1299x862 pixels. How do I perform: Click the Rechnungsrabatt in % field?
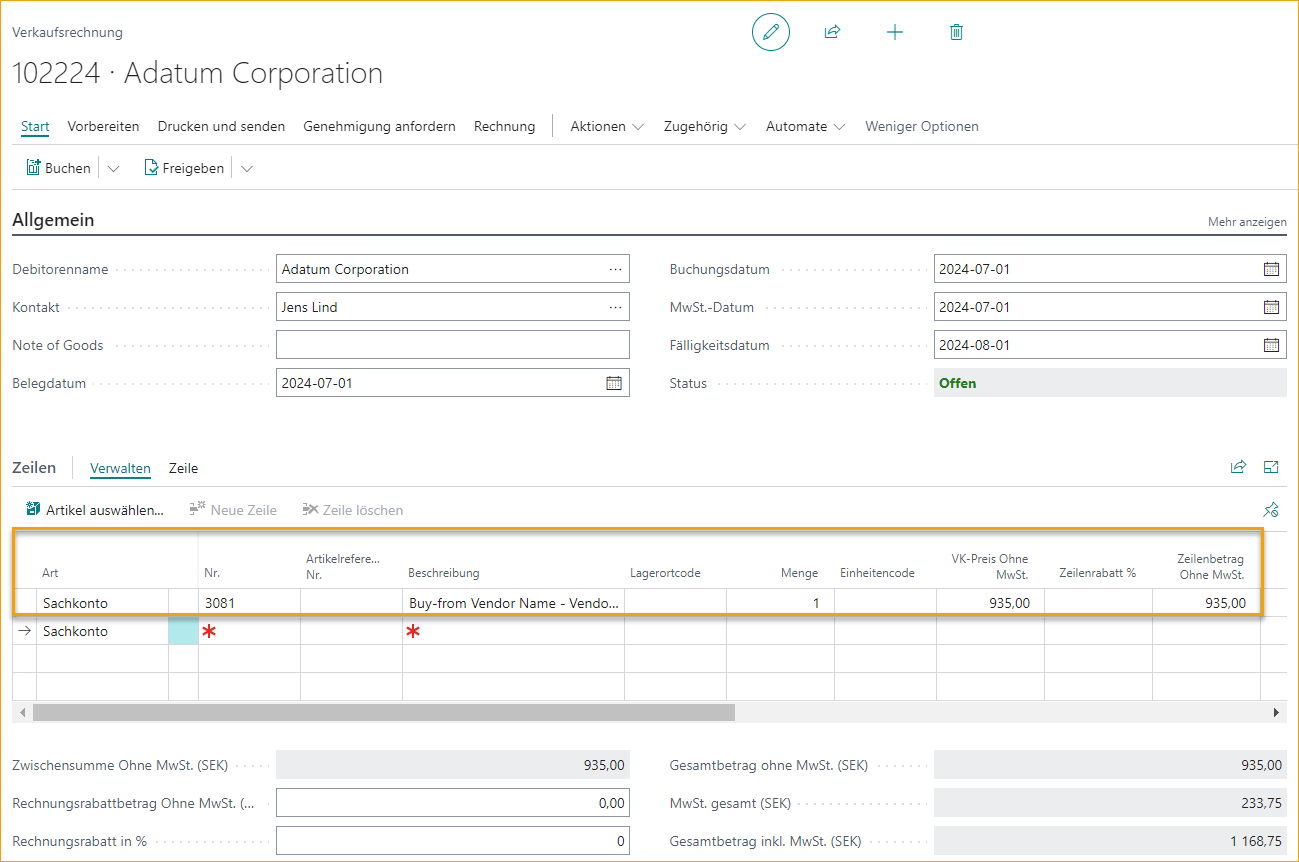453,841
